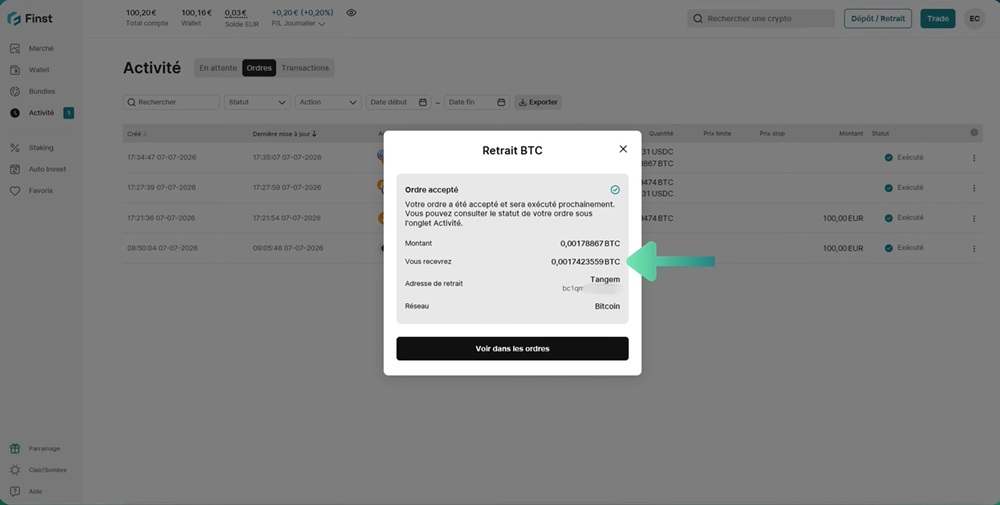This screenshot has width=1000, height=505.
Task: Switch to En attente tab
Action: point(217,68)
